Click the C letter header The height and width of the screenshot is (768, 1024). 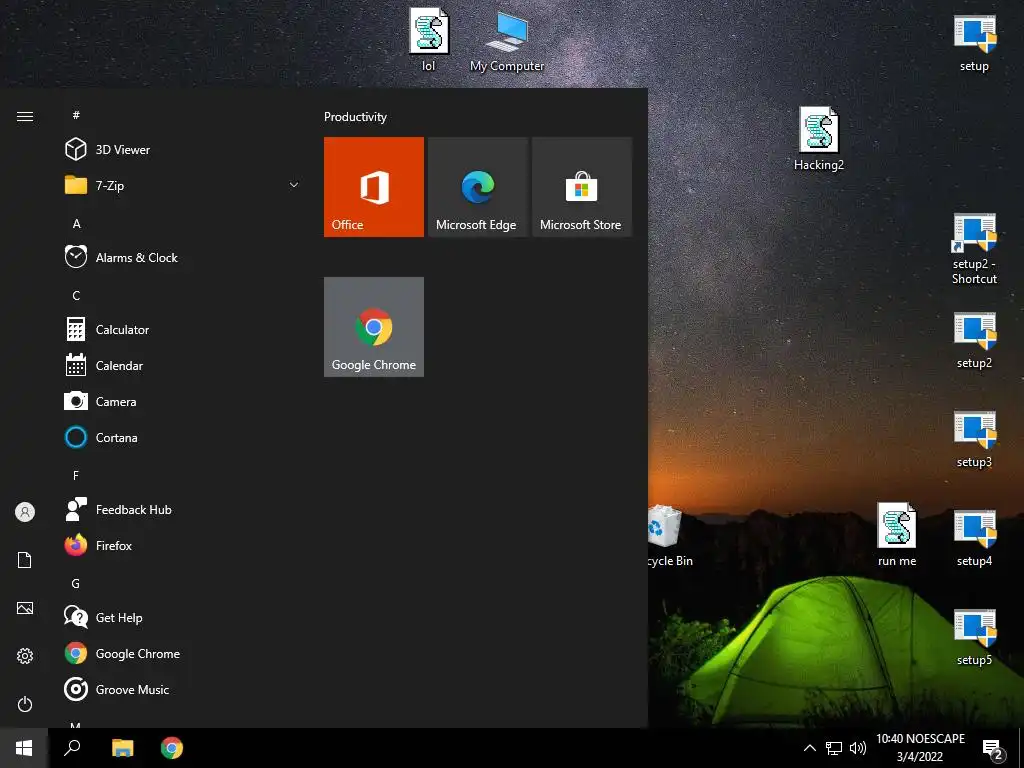point(76,295)
